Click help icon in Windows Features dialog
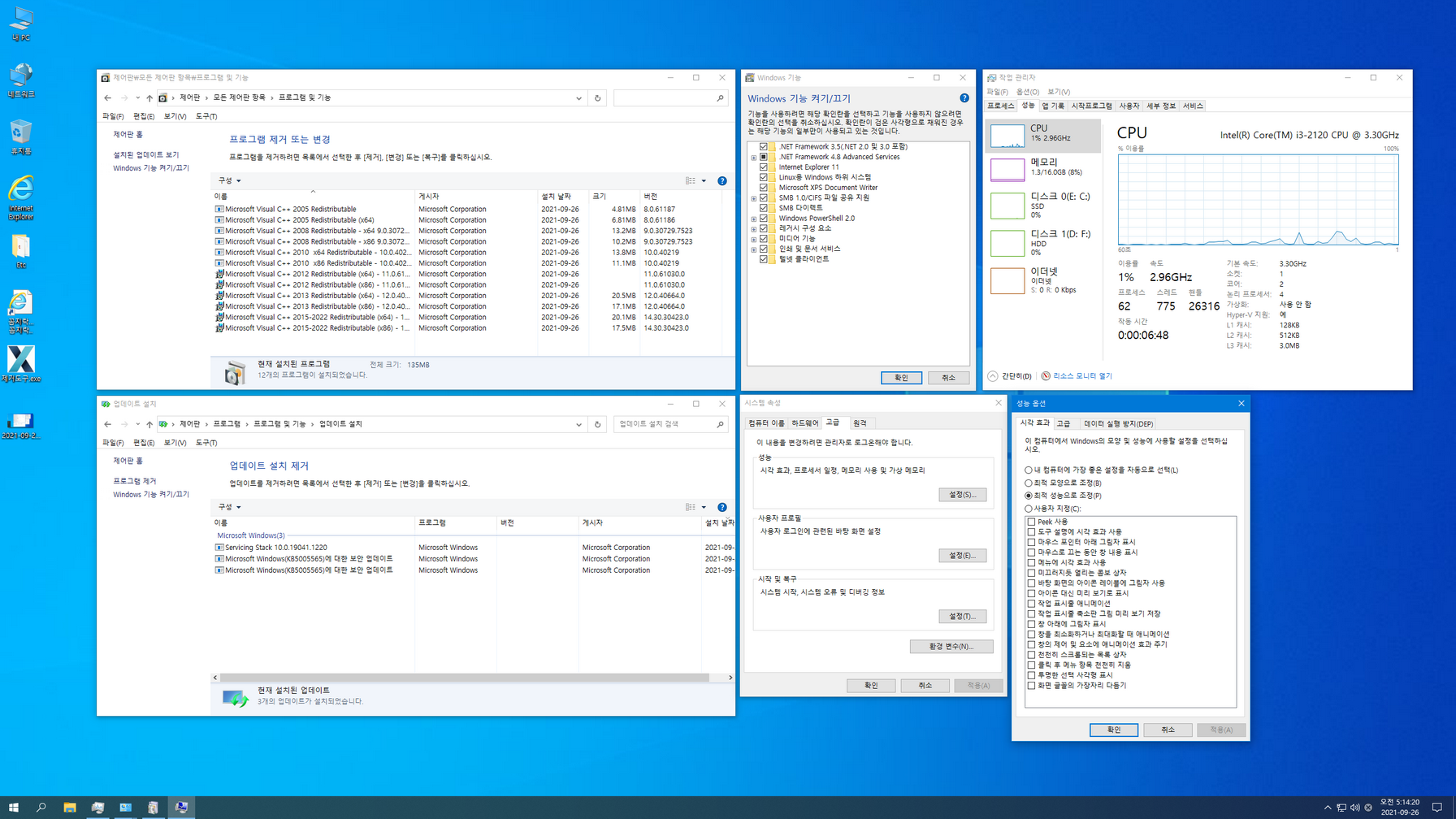Screen dimensions: 1456x819 click(964, 97)
